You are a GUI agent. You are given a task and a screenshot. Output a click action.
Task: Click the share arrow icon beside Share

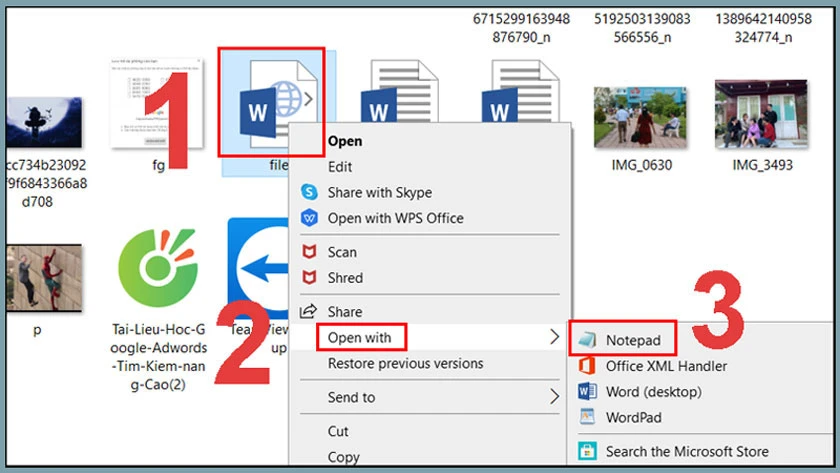coord(309,311)
